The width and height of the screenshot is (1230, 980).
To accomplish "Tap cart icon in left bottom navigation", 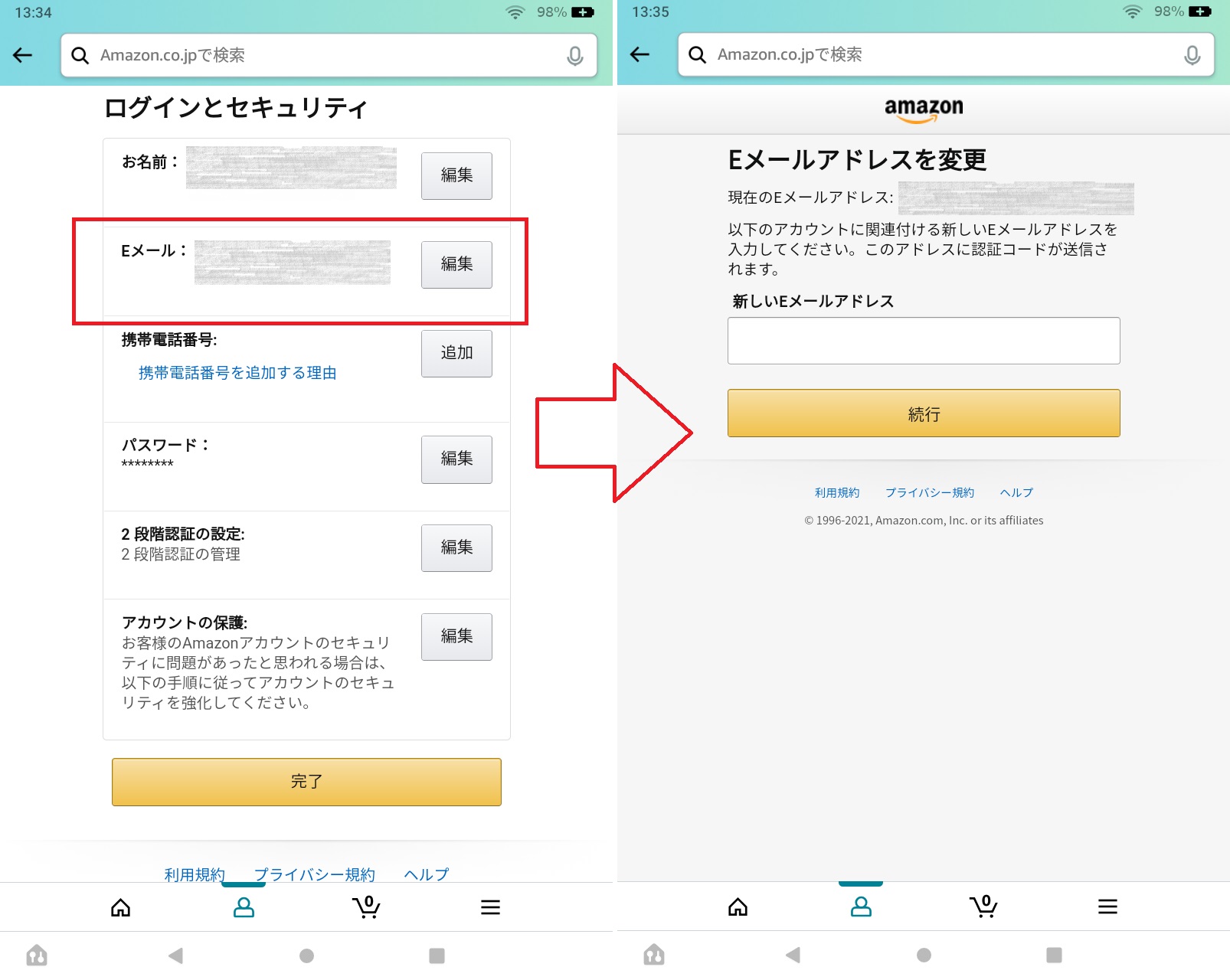I will [366, 906].
